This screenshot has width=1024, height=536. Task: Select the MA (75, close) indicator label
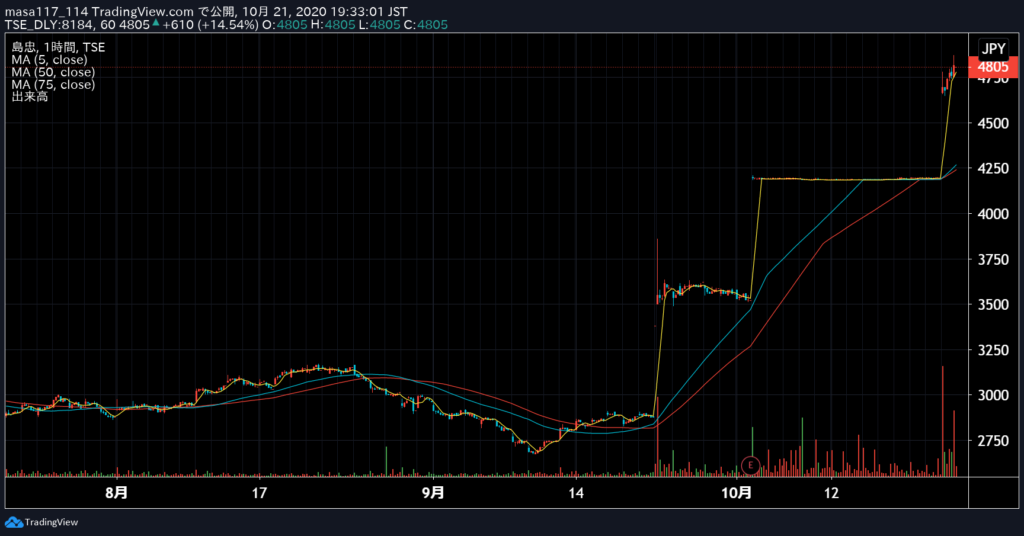pos(53,84)
